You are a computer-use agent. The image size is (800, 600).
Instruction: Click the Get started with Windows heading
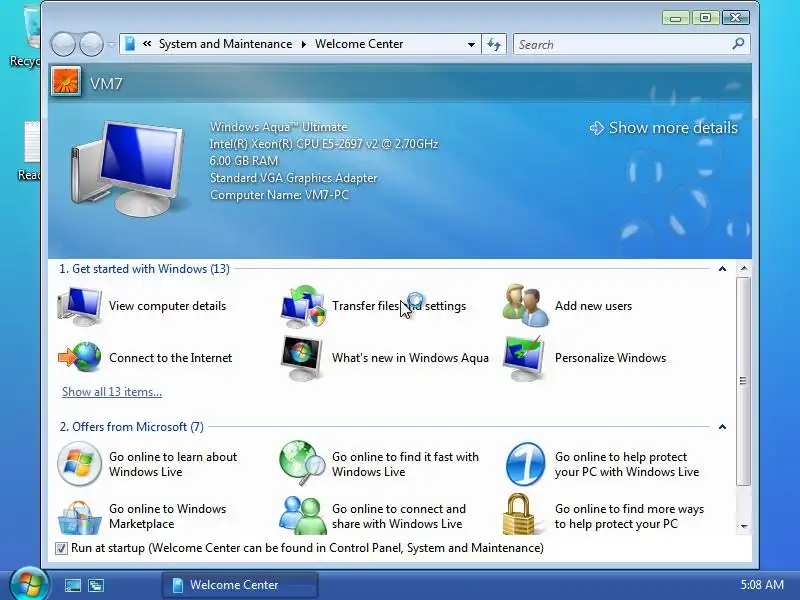pyautogui.click(x=144, y=269)
